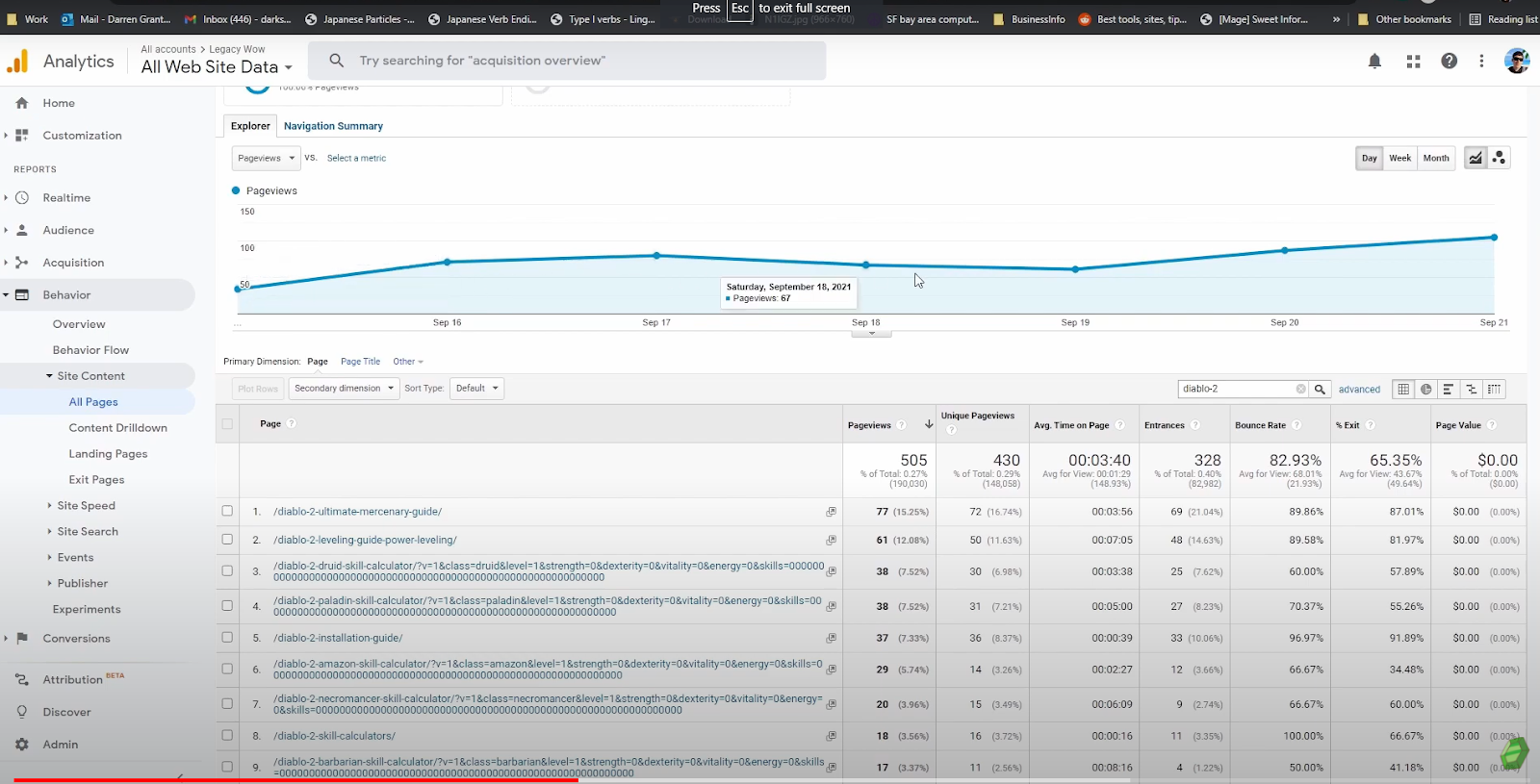Open the mercenary guide page in new window icon
1540x784 pixels.
[831, 512]
